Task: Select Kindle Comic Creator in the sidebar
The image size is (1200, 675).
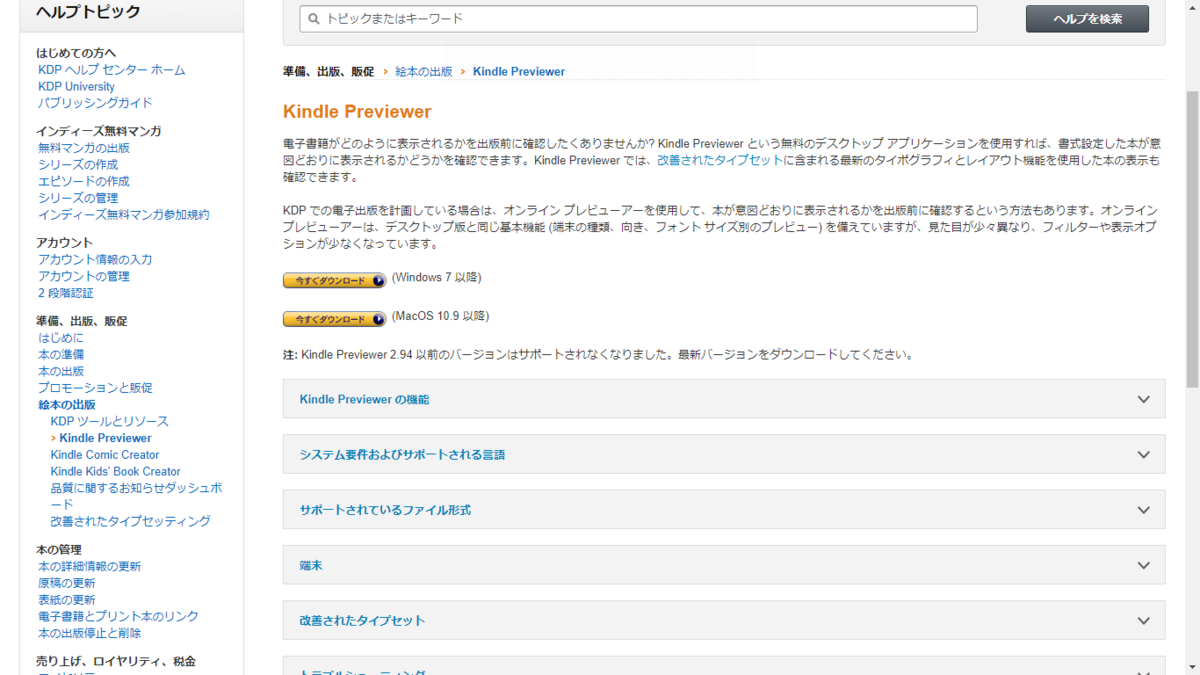Action: (x=104, y=454)
